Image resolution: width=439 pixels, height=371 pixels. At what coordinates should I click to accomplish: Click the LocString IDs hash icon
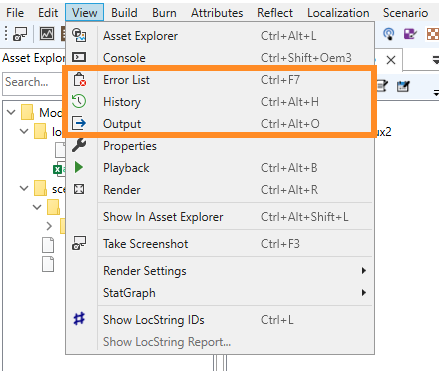[x=79, y=319]
